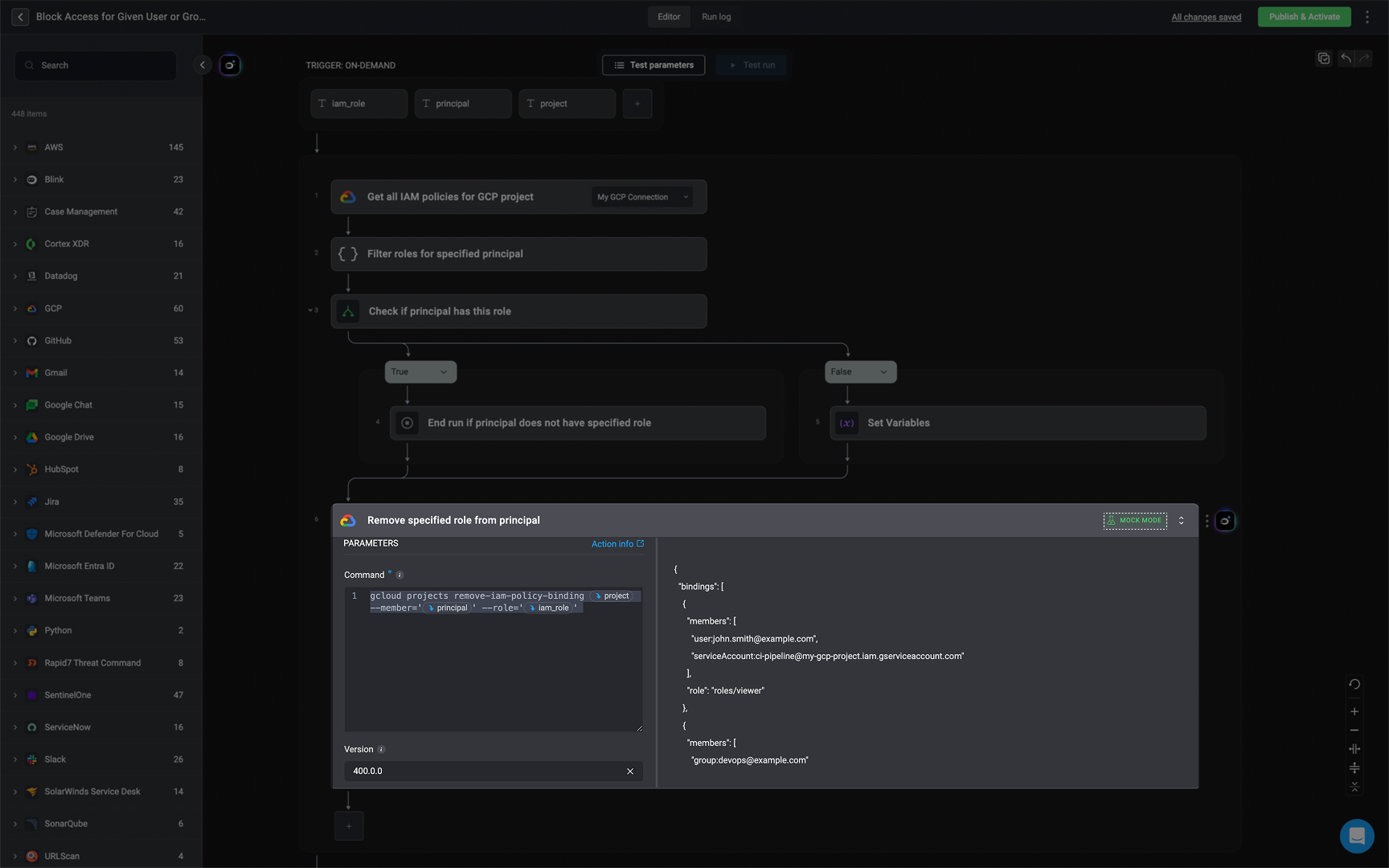Image resolution: width=1389 pixels, height=868 pixels.
Task: Expand the AWS integration list
Action: click(x=14, y=148)
